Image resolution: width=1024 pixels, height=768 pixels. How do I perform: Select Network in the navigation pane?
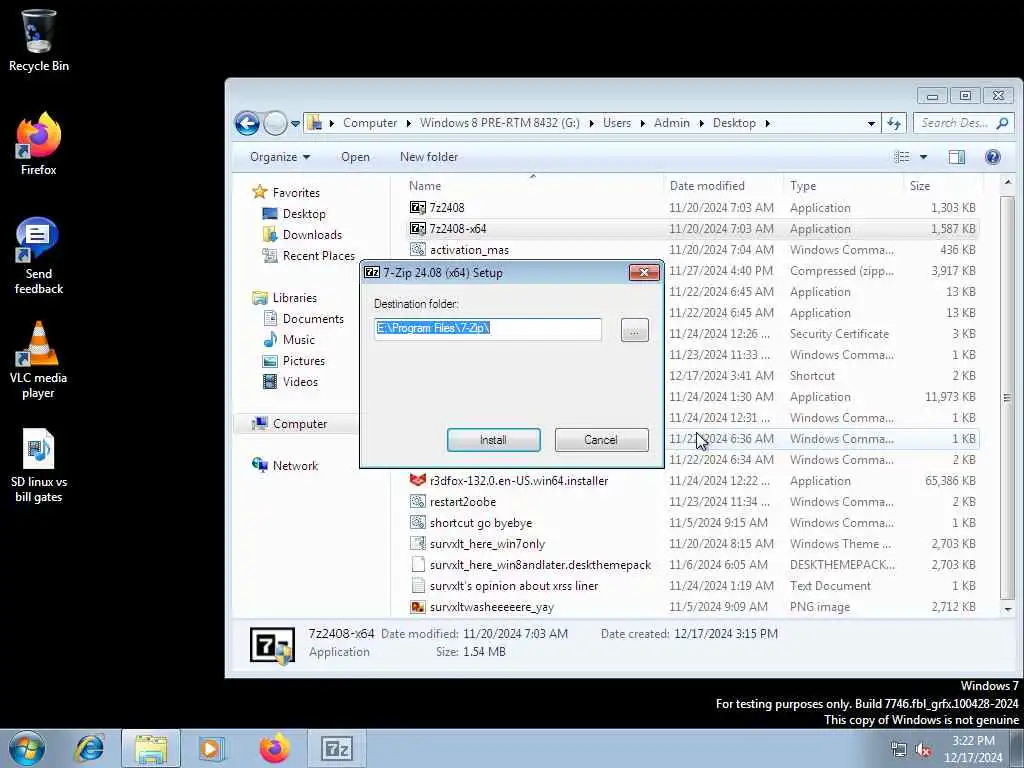click(x=285, y=466)
